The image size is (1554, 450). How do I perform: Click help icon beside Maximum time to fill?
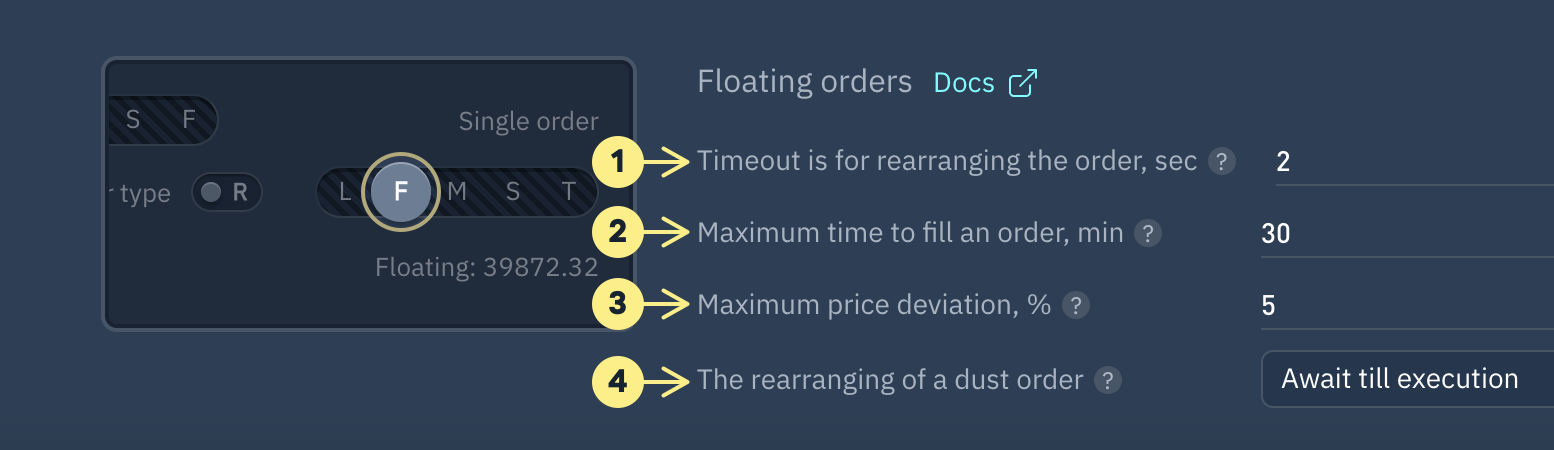pos(1148,234)
